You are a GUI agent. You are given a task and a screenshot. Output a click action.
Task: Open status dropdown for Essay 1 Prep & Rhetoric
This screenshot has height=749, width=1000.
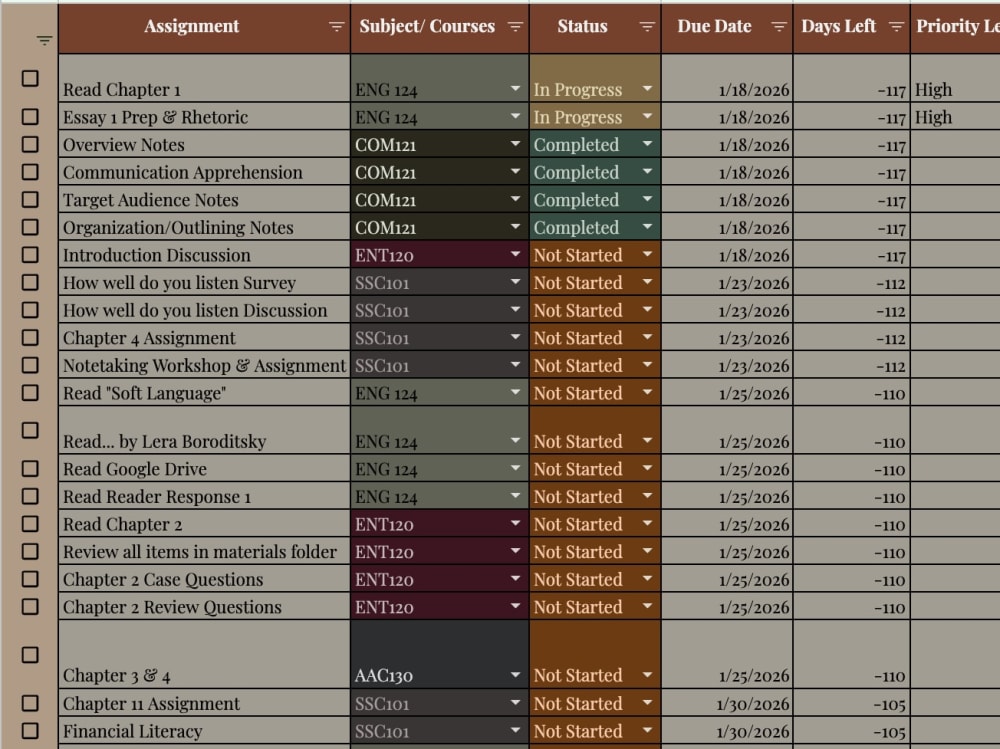(x=647, y=116)
